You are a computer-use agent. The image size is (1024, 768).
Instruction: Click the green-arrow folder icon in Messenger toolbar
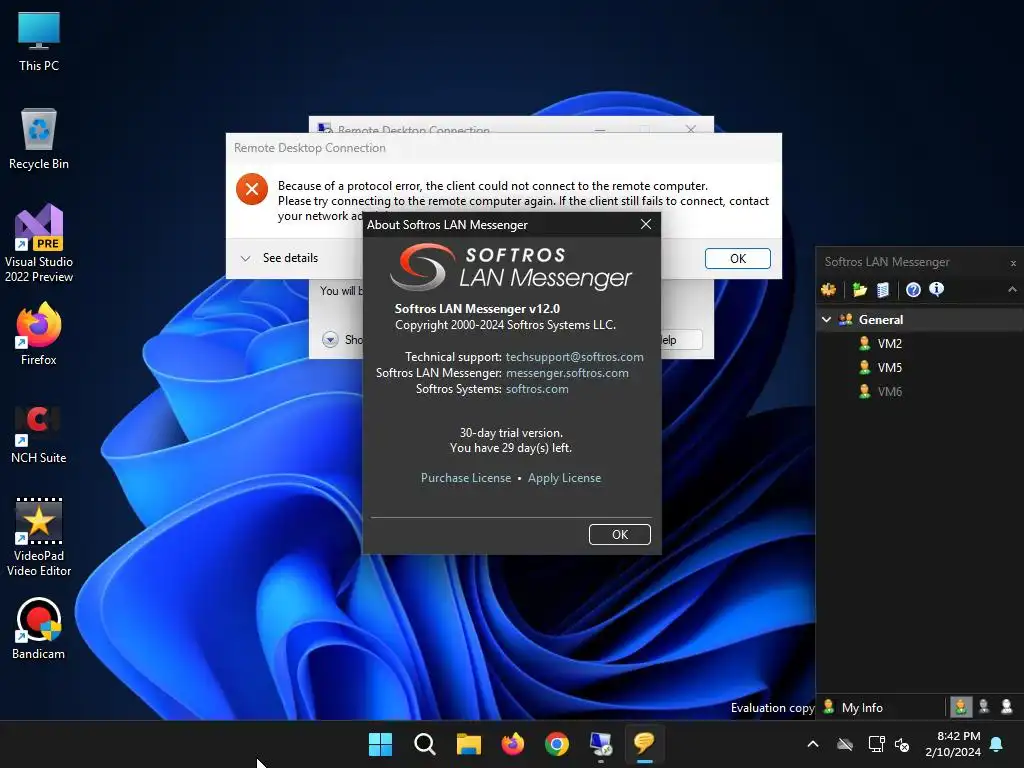[x=859, y=289]
